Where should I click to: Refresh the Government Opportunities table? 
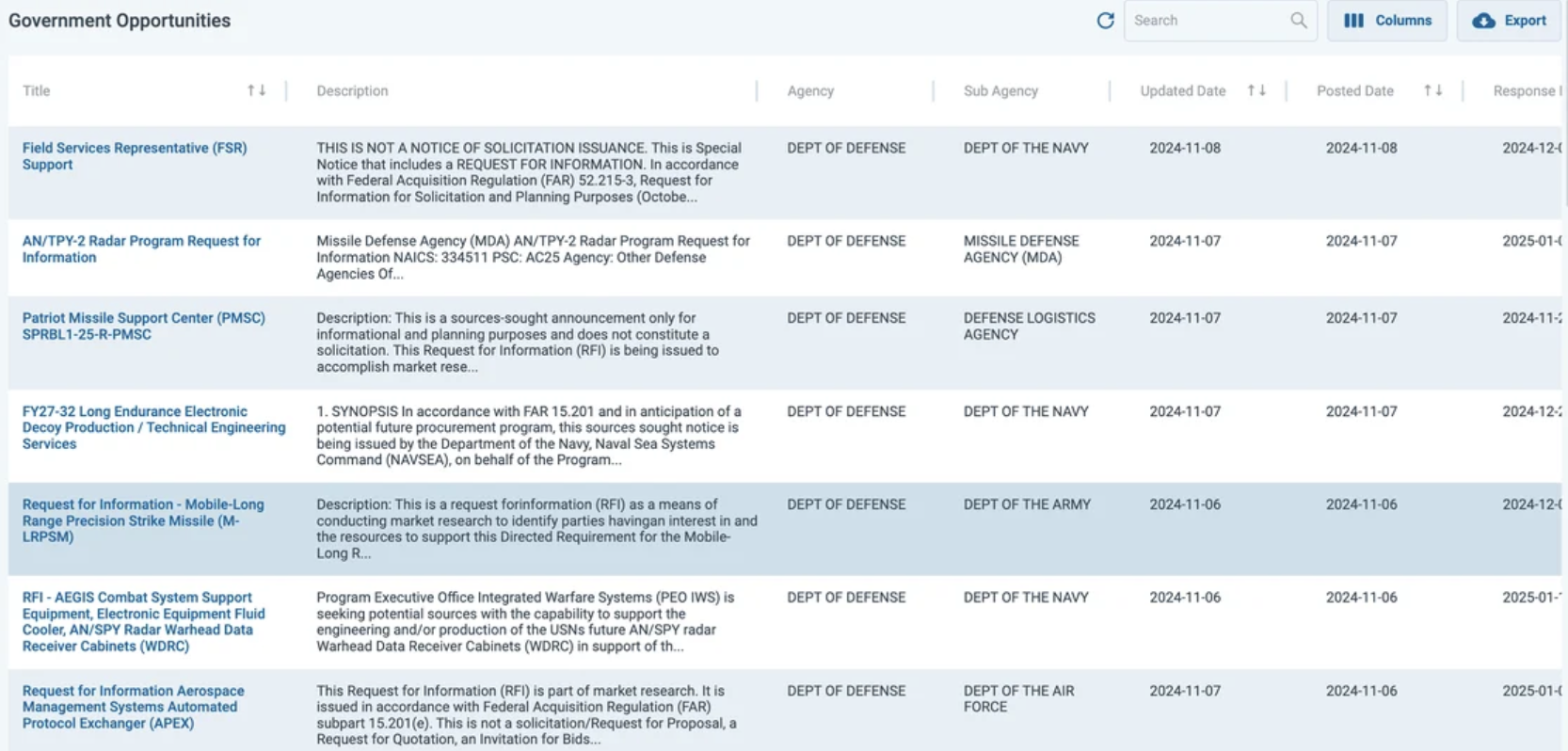(1105, 21)
